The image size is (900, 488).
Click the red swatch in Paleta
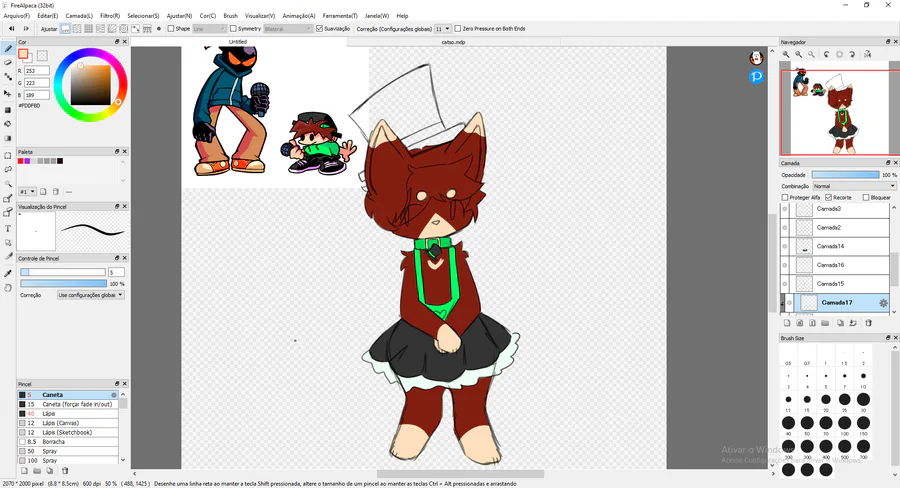point(21,161)
